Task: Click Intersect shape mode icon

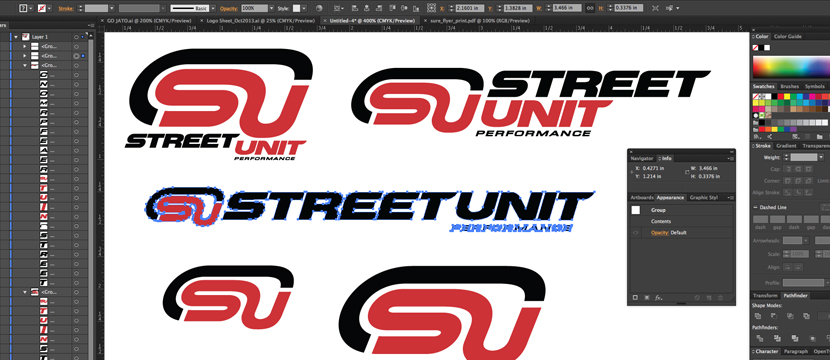Action: click(x=790, y=316)
